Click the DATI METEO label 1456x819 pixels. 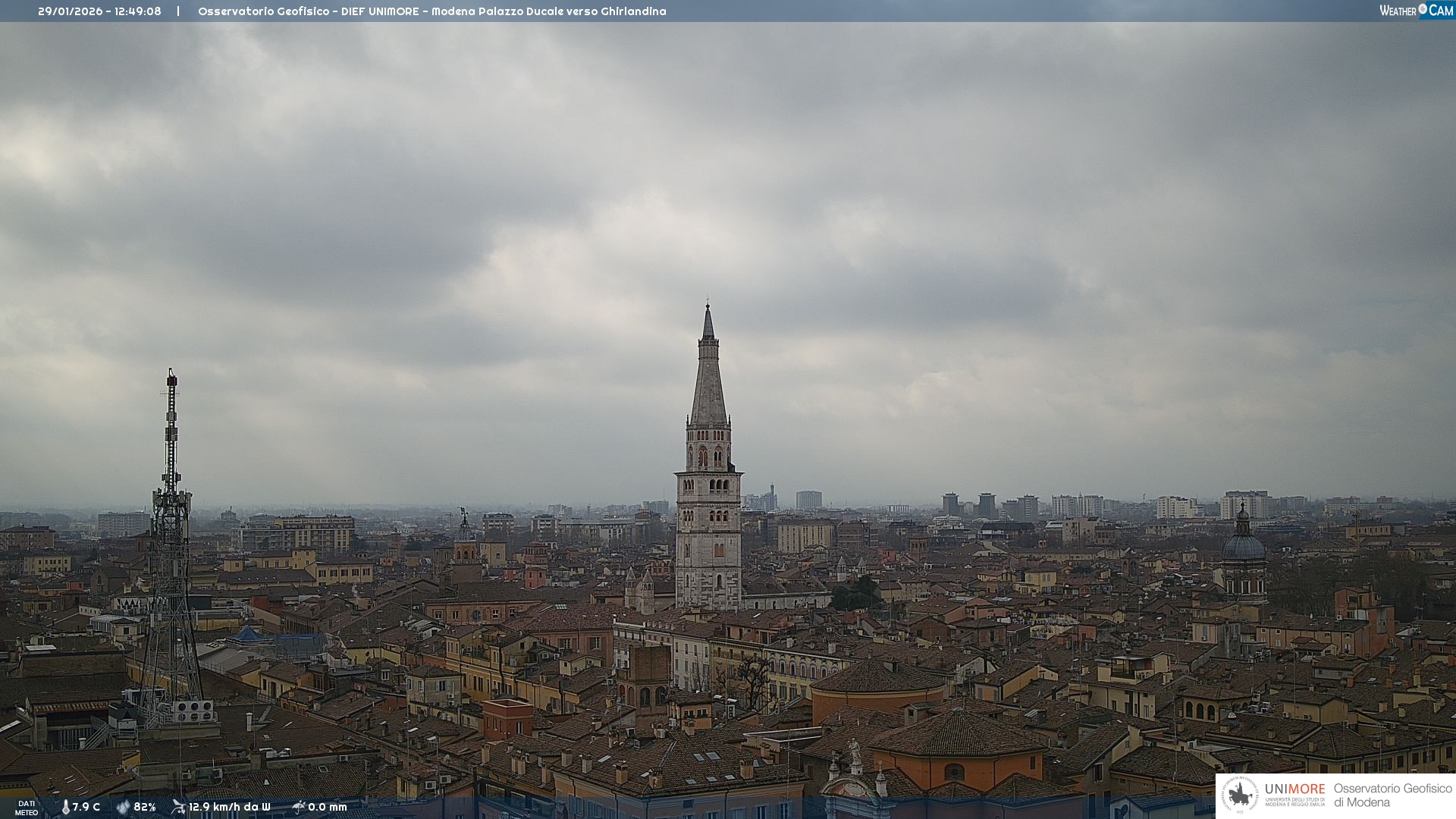[27, 808]
